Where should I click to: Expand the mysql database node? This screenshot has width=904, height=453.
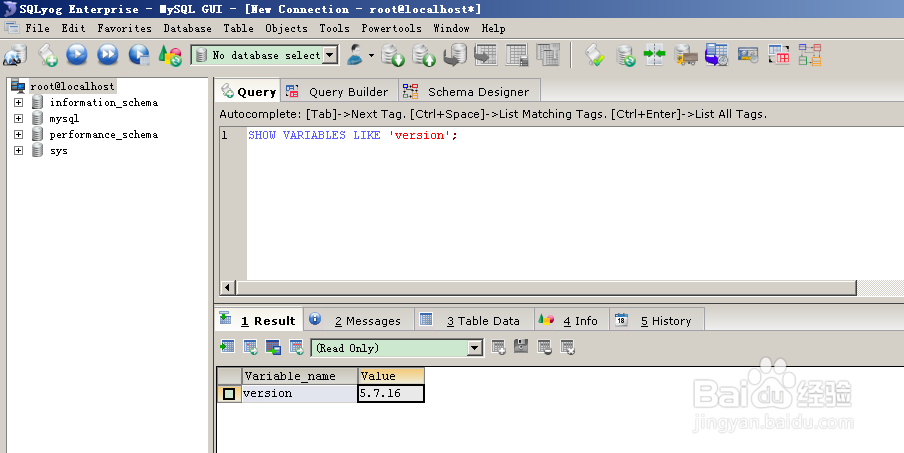(x=18, y=119)
